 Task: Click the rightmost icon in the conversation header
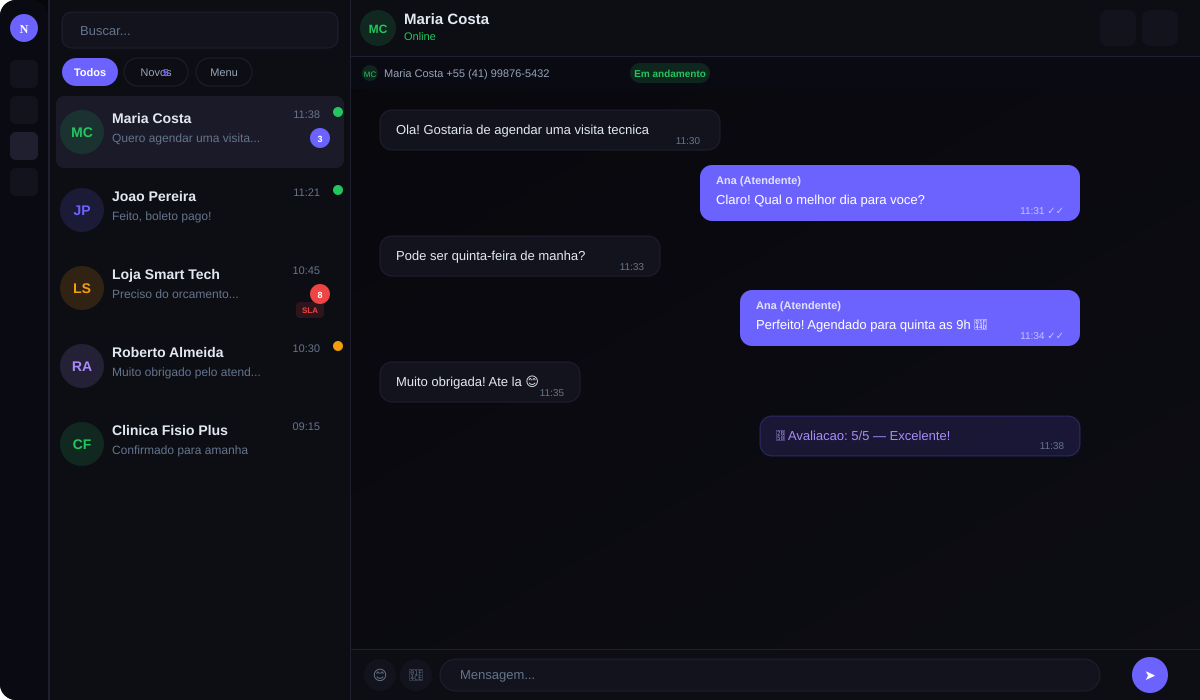pos(1159,28)
